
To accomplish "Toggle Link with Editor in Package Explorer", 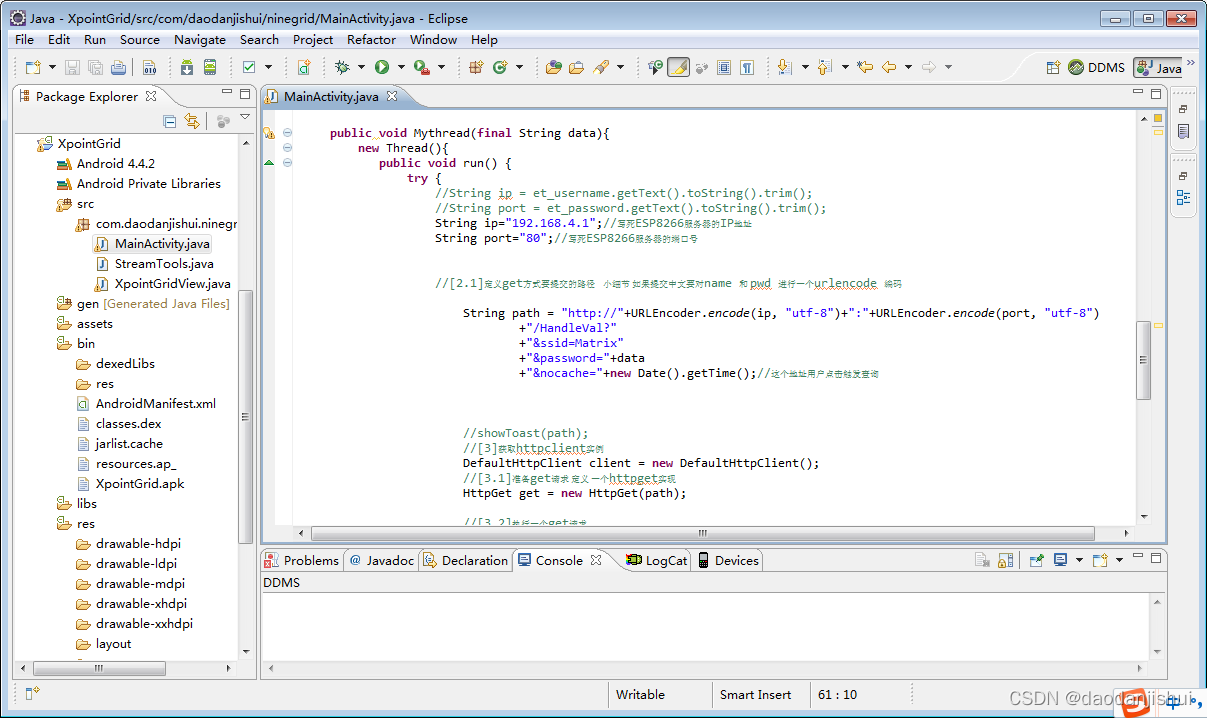I will tap(191, 121).
